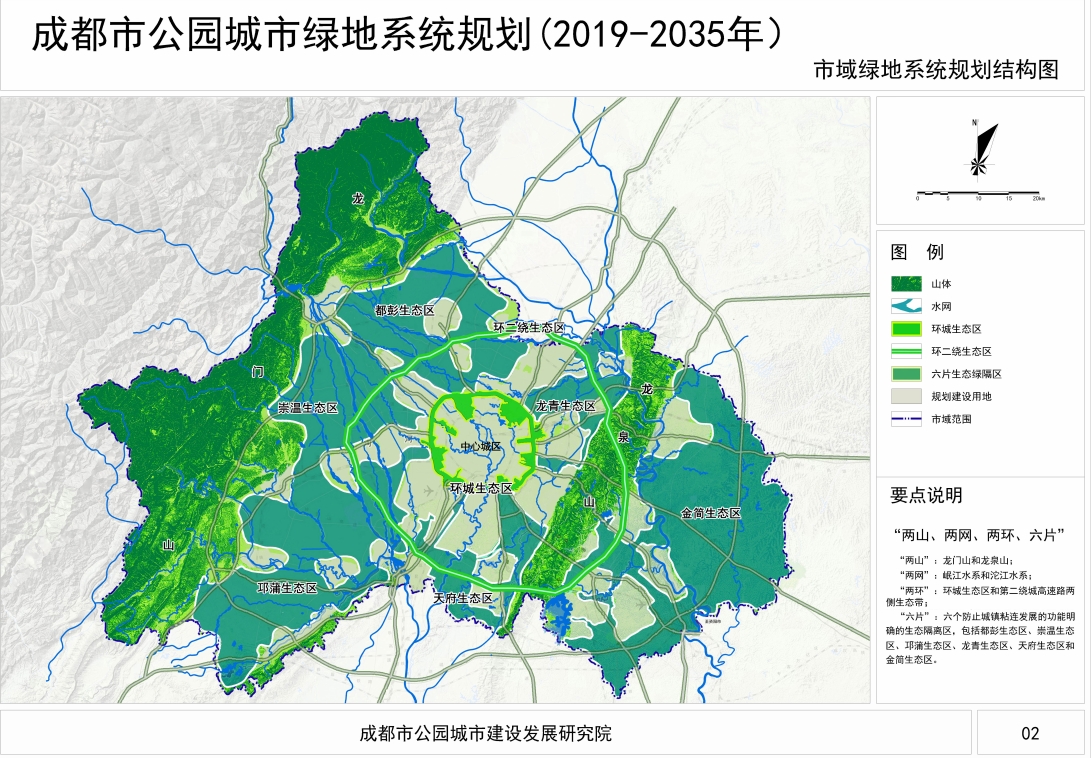The height and width of the screenshot is (758, 1091).
Task: Click the distance scale bar
Action: point(978,192)
